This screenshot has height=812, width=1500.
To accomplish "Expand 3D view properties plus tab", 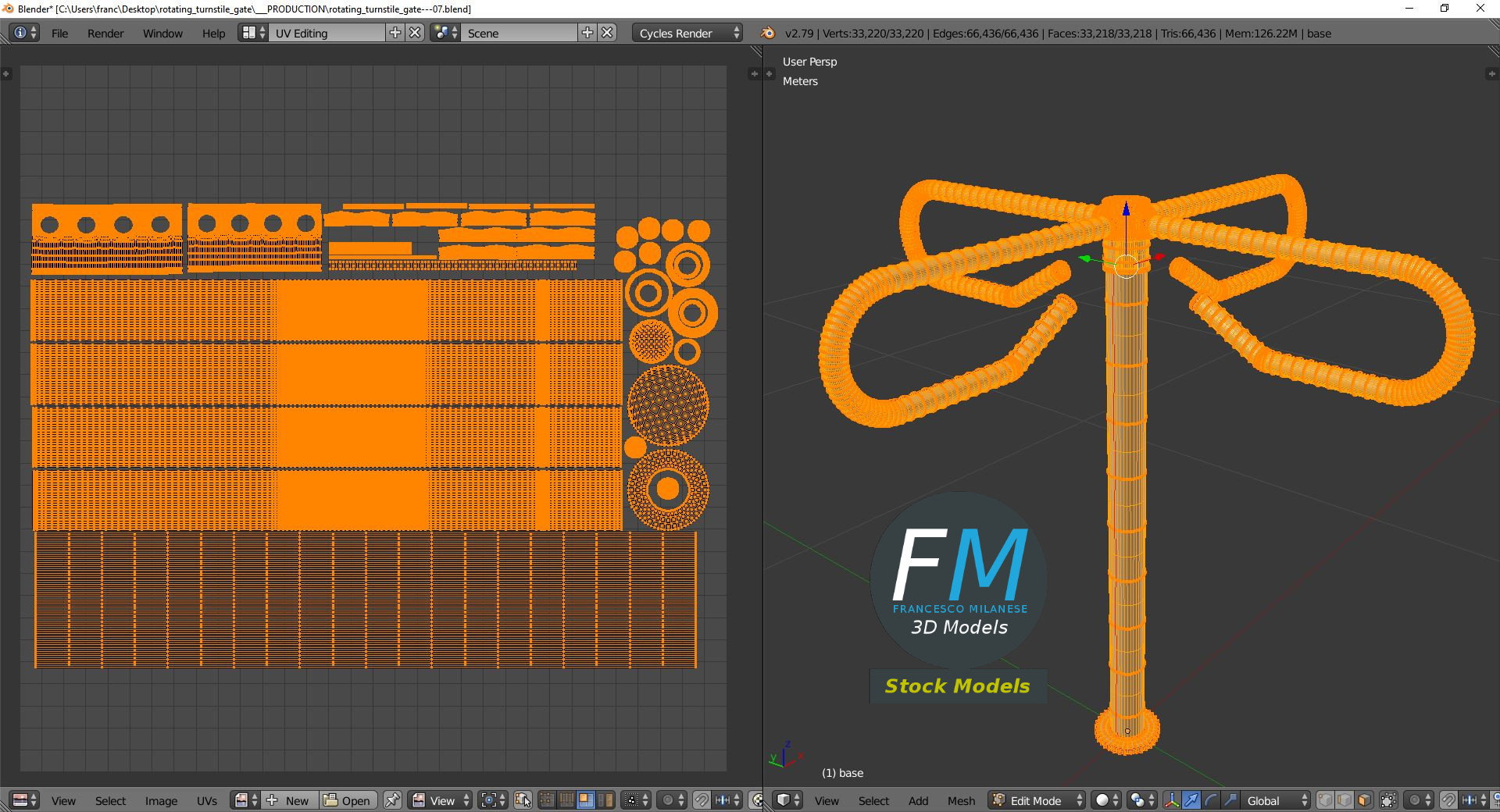I will [x=1491, y=73].
